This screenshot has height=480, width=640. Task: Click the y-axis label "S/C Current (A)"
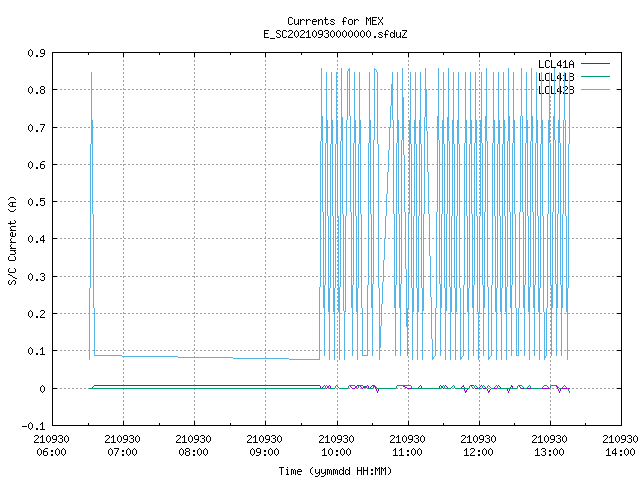click(x=13, y=240)
